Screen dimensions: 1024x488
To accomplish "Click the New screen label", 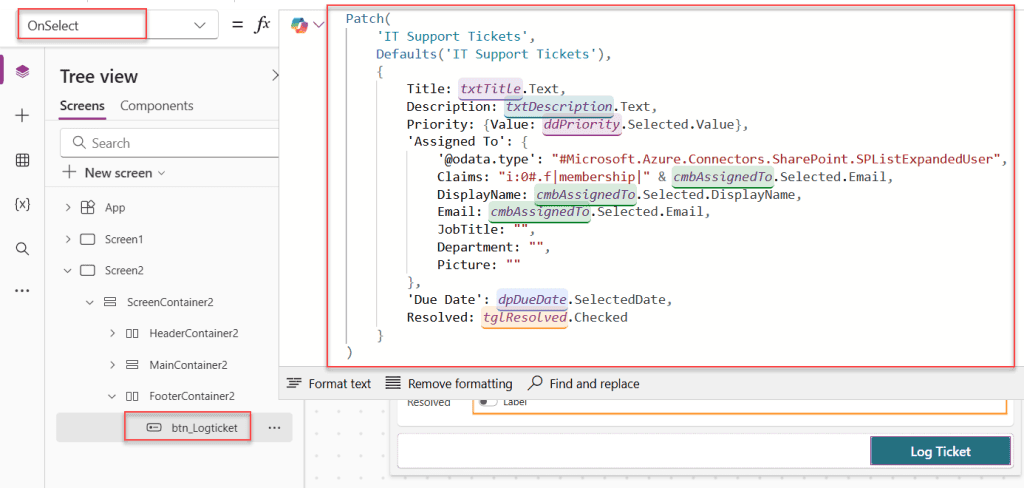I will click(118, 173).
